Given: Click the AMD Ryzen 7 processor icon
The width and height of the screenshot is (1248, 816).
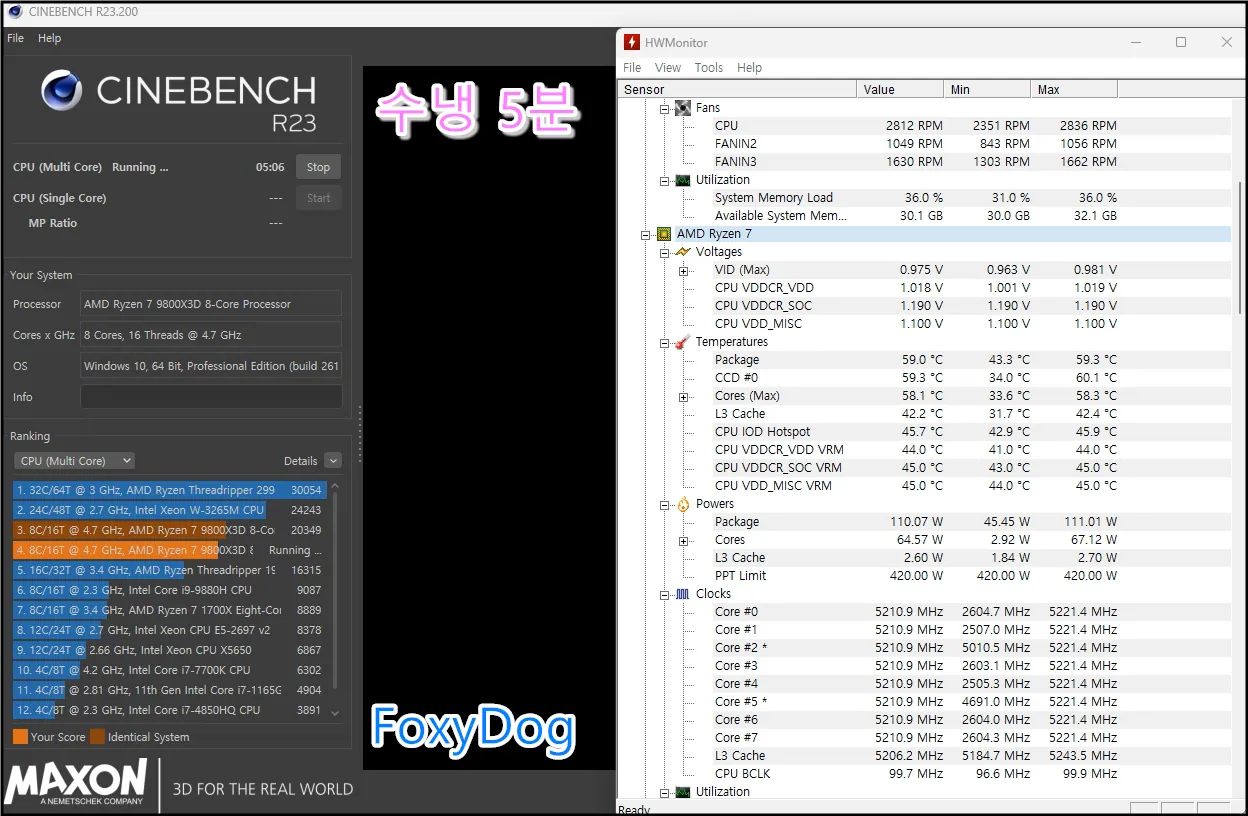Looking at the screenshot, I should 664,234.
